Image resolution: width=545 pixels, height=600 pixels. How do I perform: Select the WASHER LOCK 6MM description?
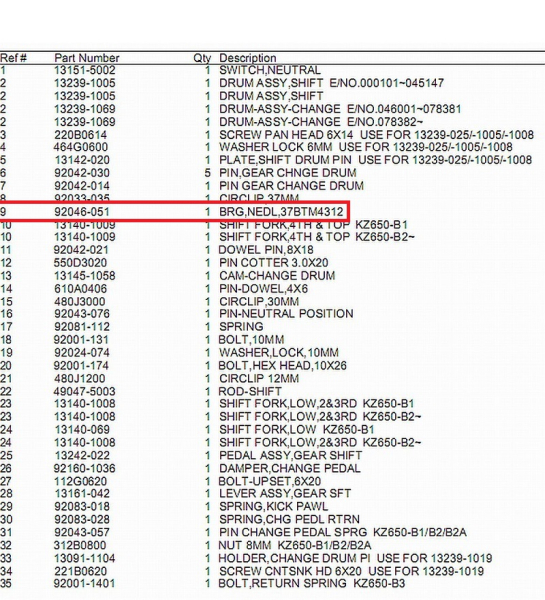pos(276,147)
